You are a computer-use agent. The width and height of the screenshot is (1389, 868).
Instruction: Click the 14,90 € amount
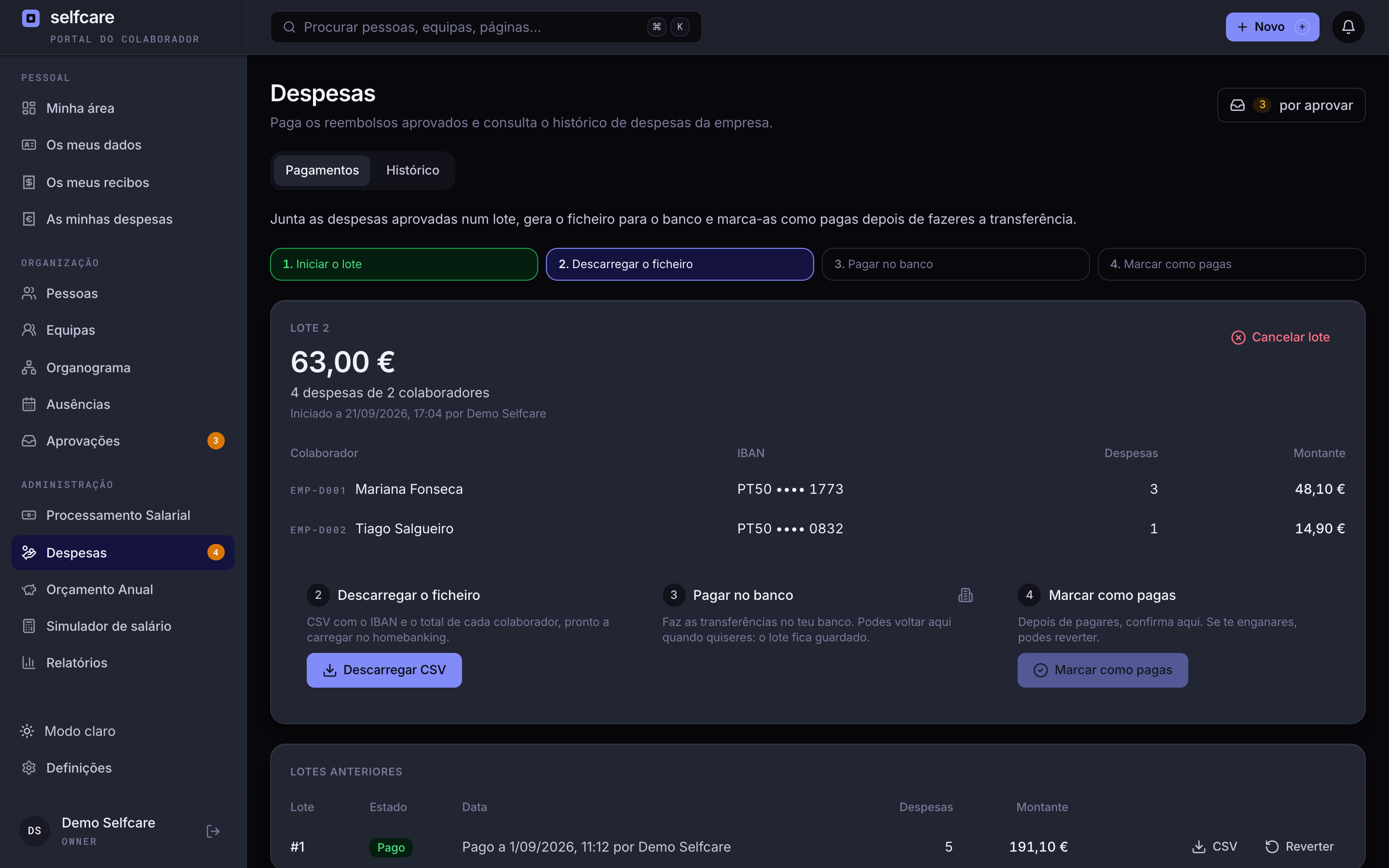(x=1320, y=529)
